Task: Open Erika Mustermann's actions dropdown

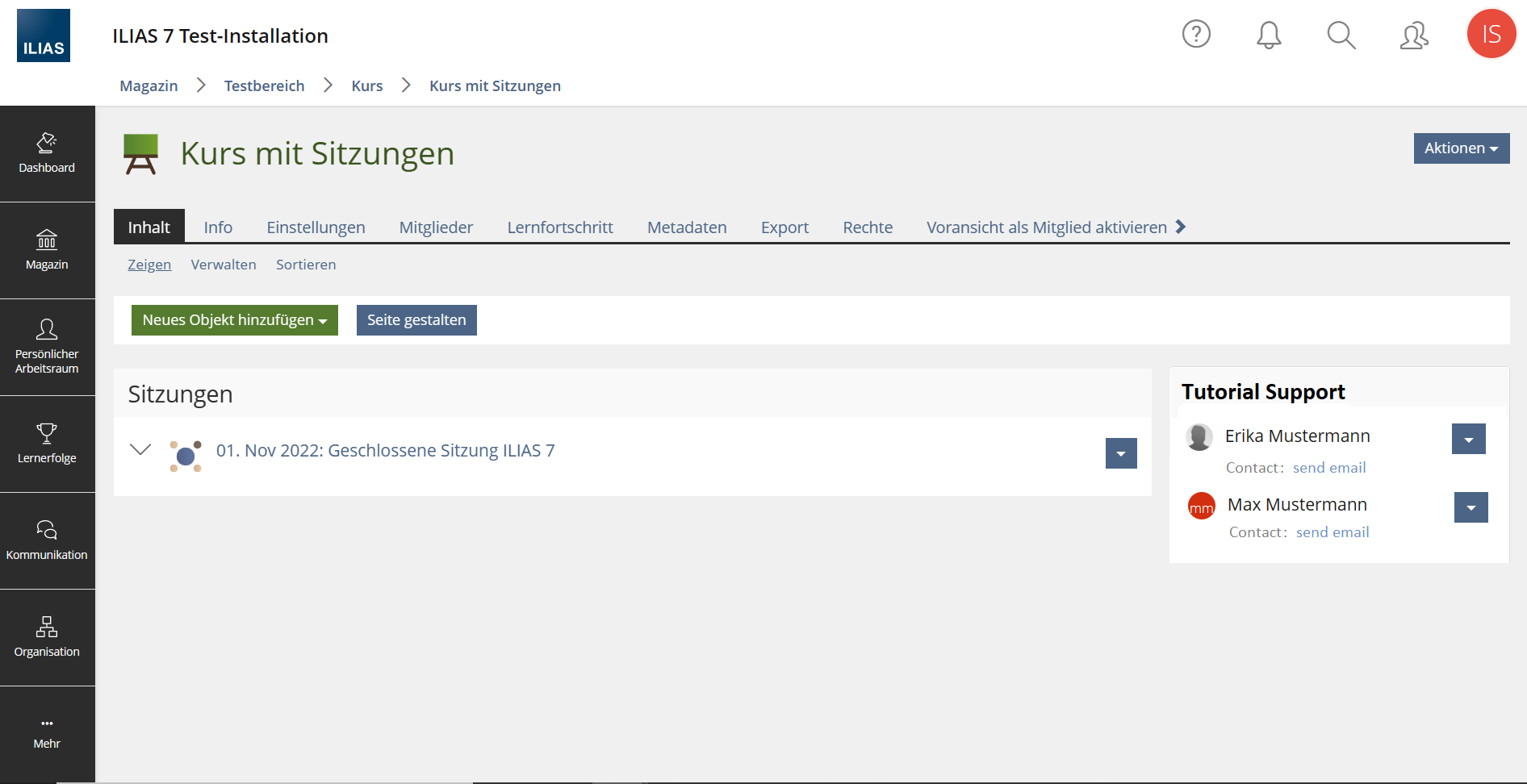Action: tap(1469, 439)
